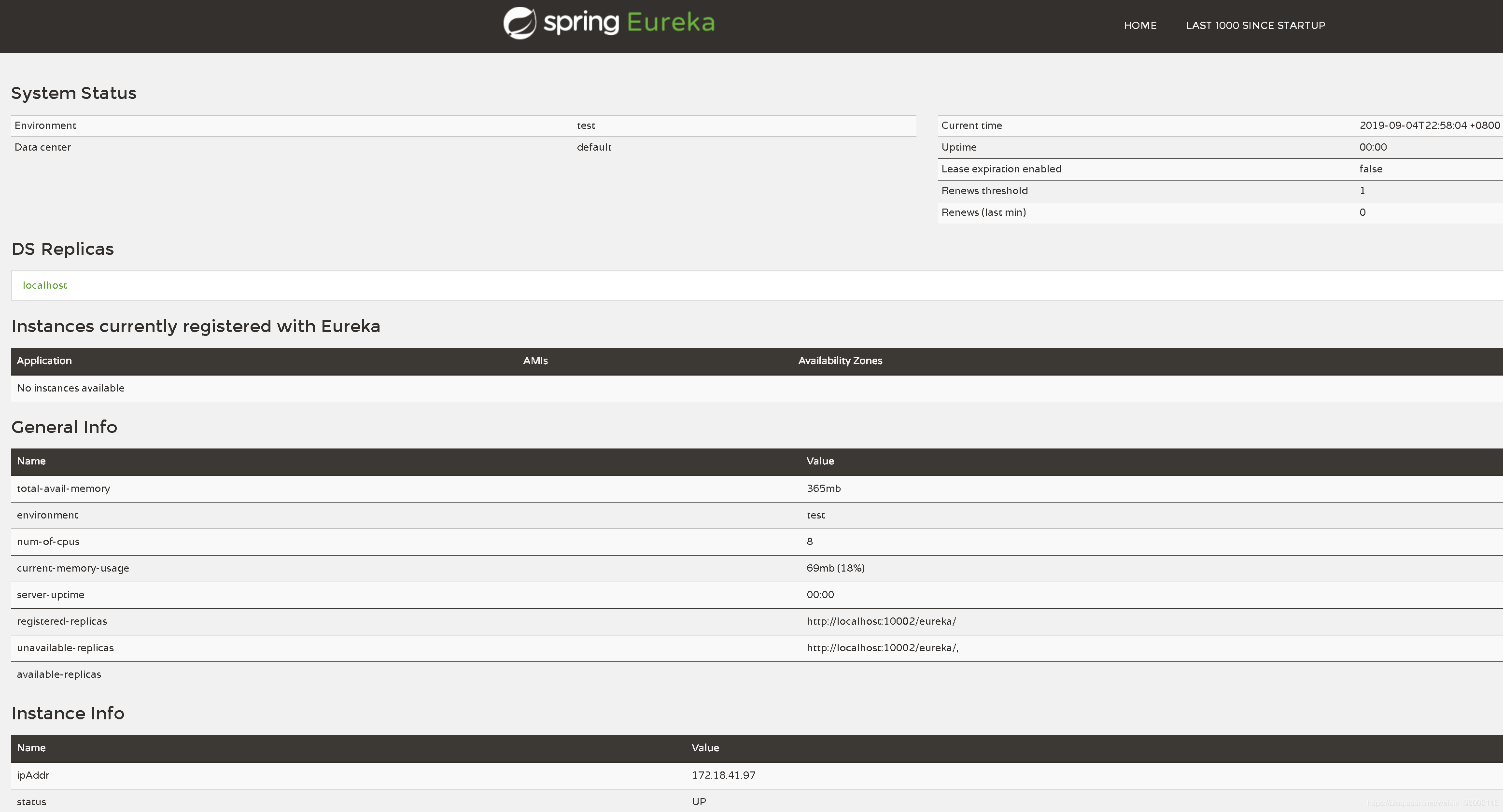Click the UP status value
This screenshot has width=1503, height=812.
click(x=699, y=802)
